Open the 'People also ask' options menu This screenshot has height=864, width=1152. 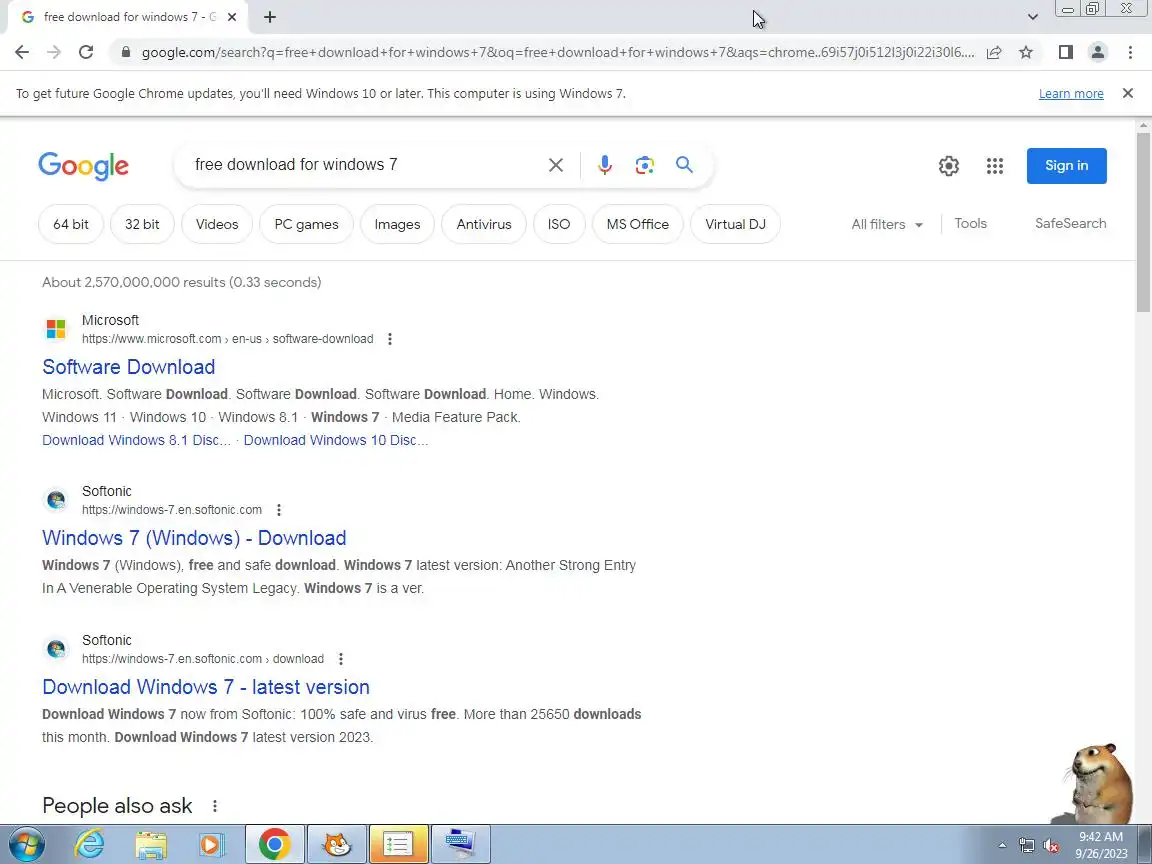(x=215, y=806)
